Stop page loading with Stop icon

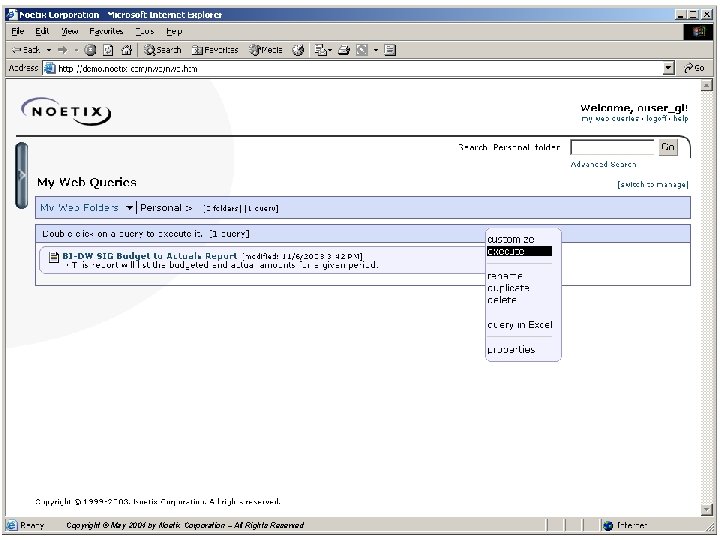coord(90,50)
